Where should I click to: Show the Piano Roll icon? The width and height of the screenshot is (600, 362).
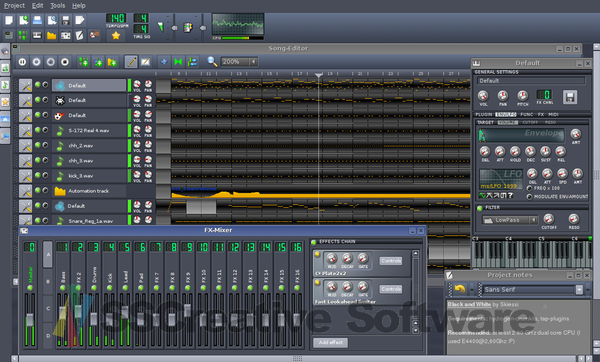point(37,36)
